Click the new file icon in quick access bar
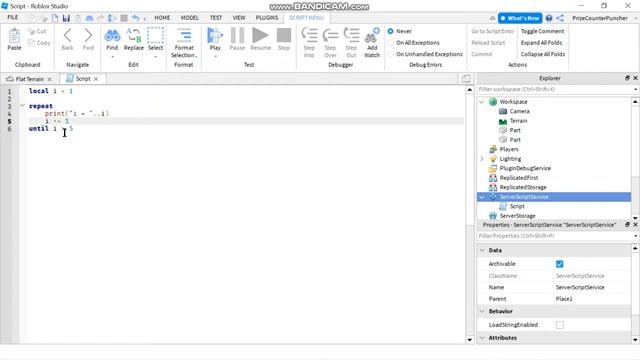 pos(55,18)
